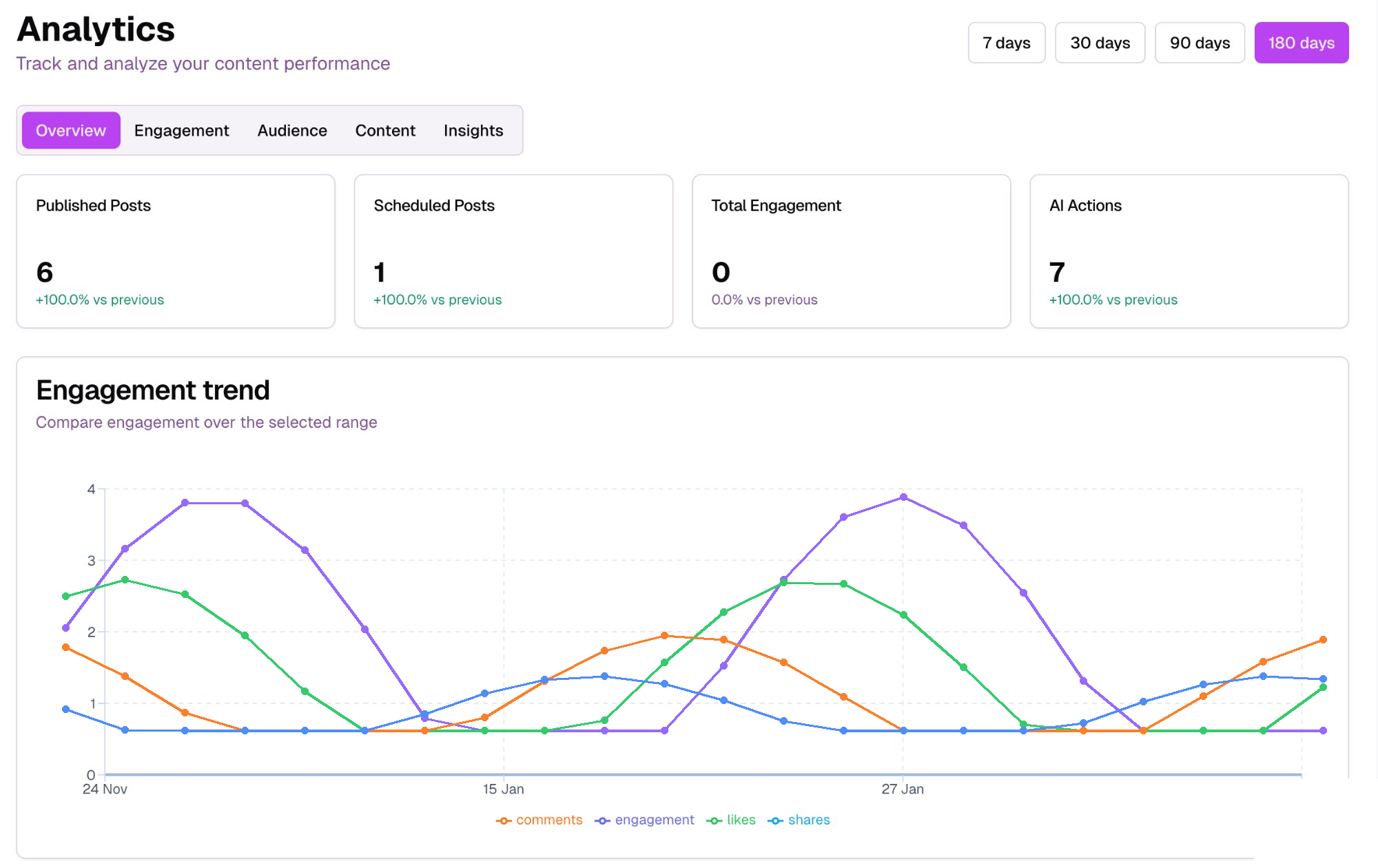The image size is (1378, 868).
Task: Open the Overview tab
Action: tap(71, 130)
